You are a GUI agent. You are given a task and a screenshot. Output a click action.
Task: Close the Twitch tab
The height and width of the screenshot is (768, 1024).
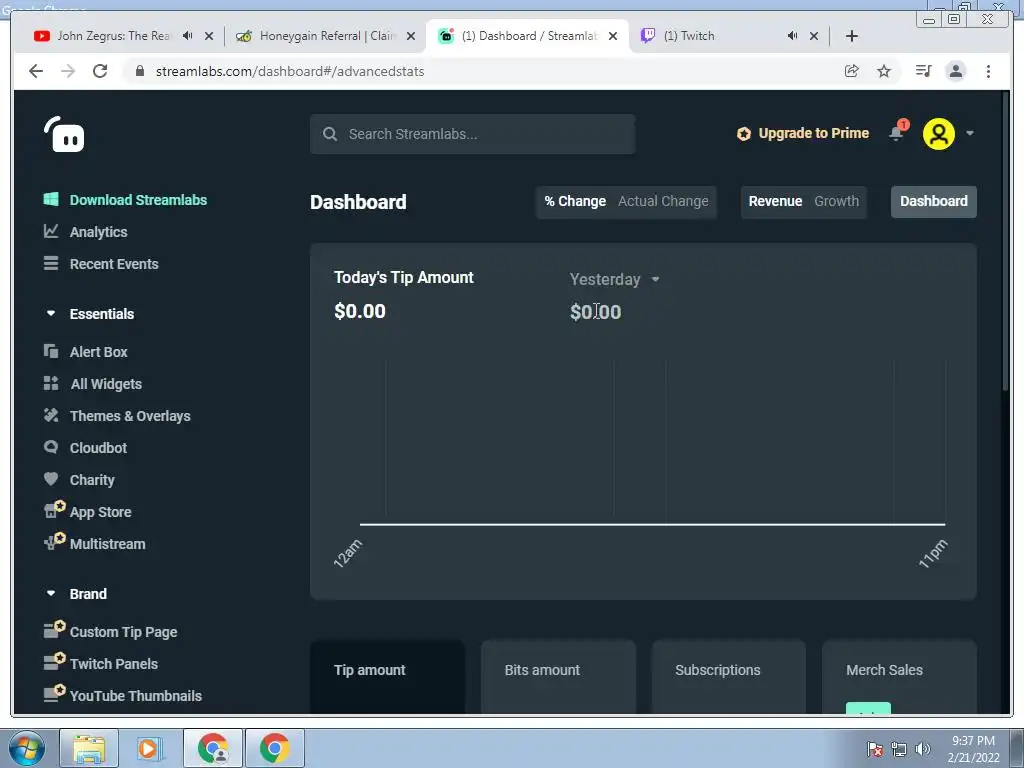pyautogui.click(x=814, y=36)
